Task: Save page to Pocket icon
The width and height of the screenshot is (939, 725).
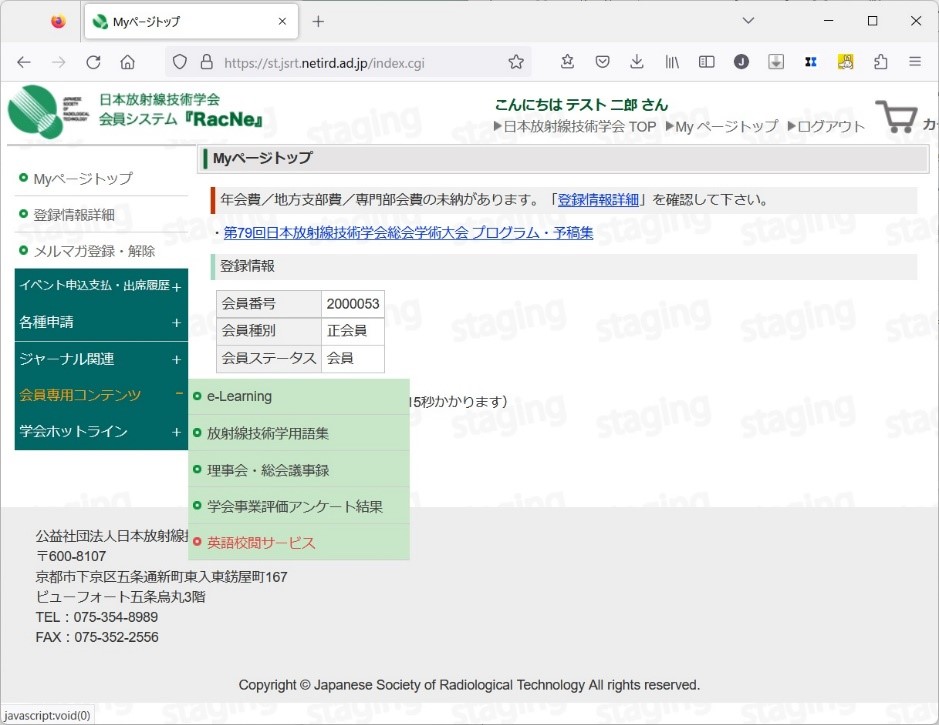Action: [602, 62]
